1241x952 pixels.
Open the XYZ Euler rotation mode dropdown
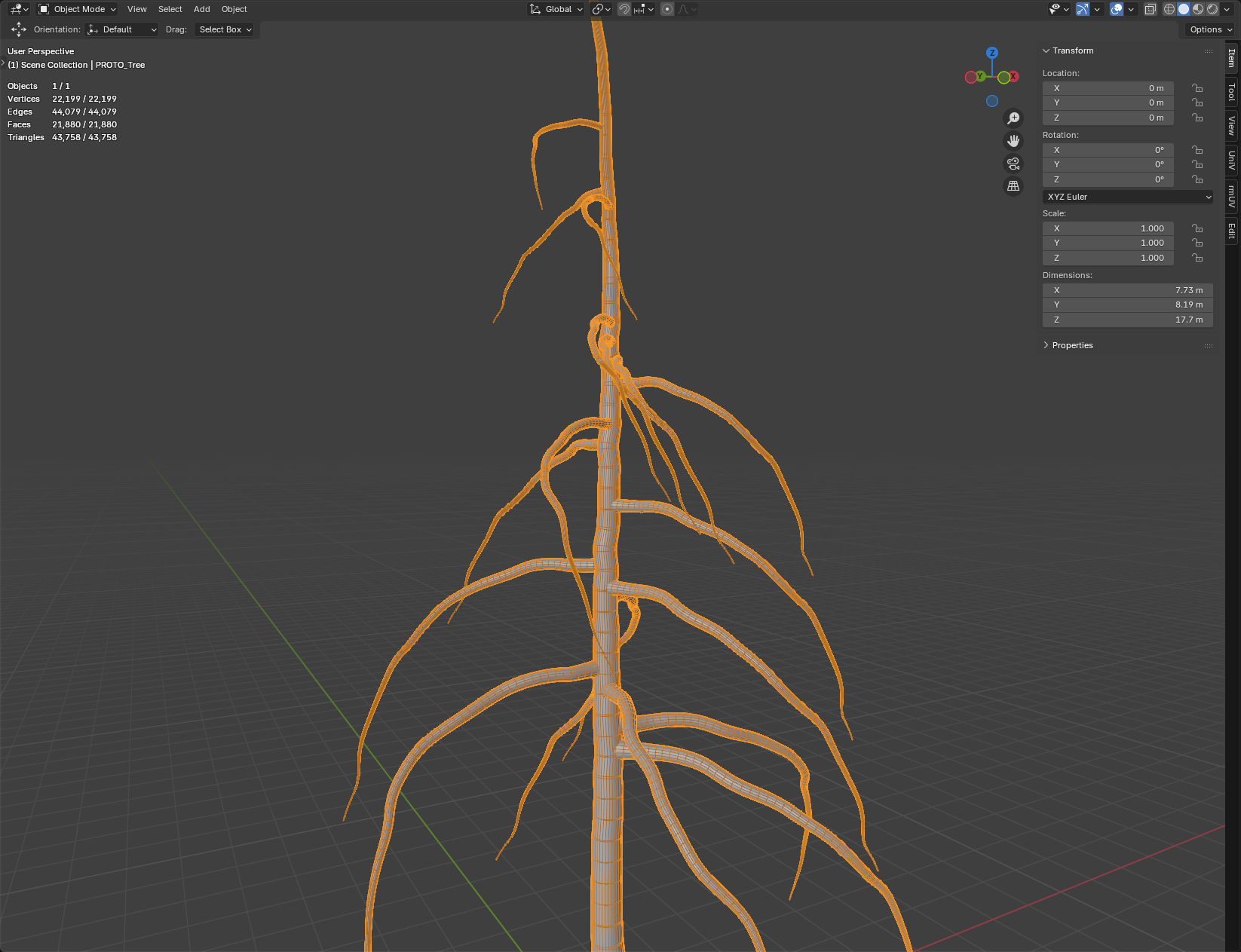1128,197
